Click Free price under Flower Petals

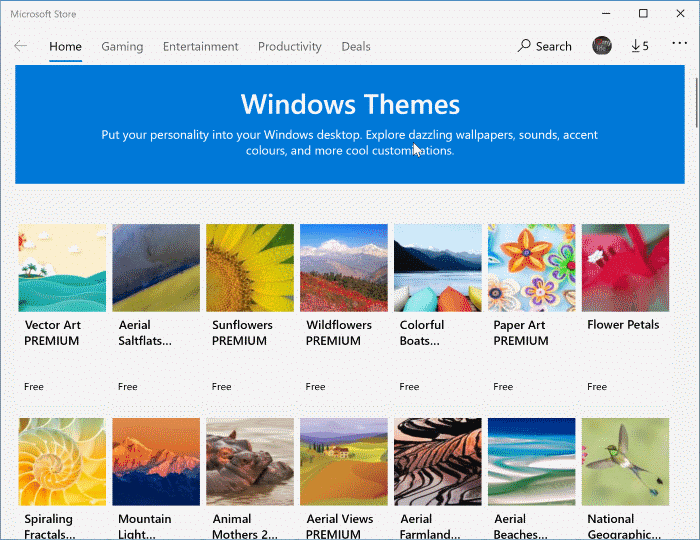tap(597, 386)
